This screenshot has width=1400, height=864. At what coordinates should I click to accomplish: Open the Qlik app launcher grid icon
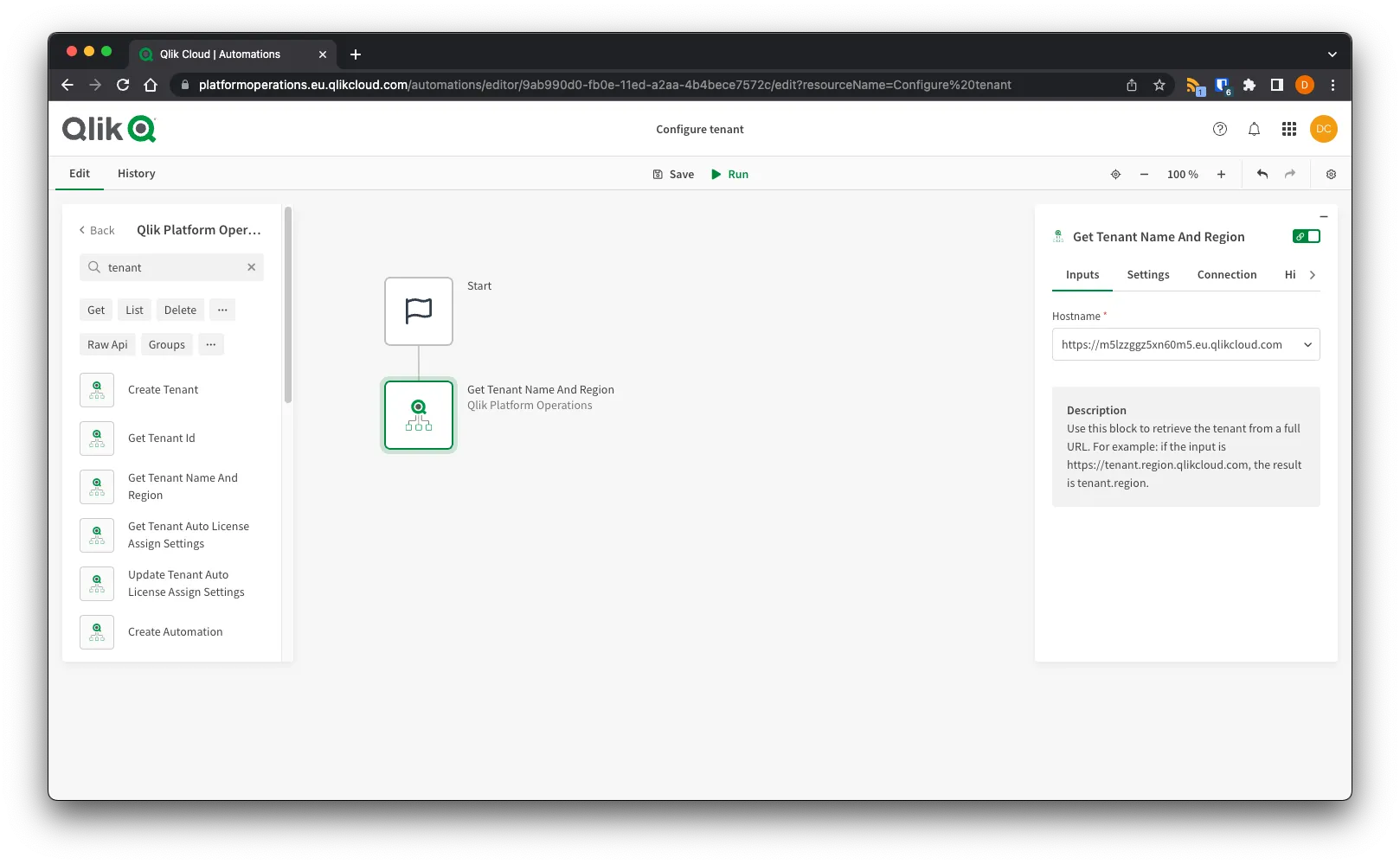[1288, 128]
